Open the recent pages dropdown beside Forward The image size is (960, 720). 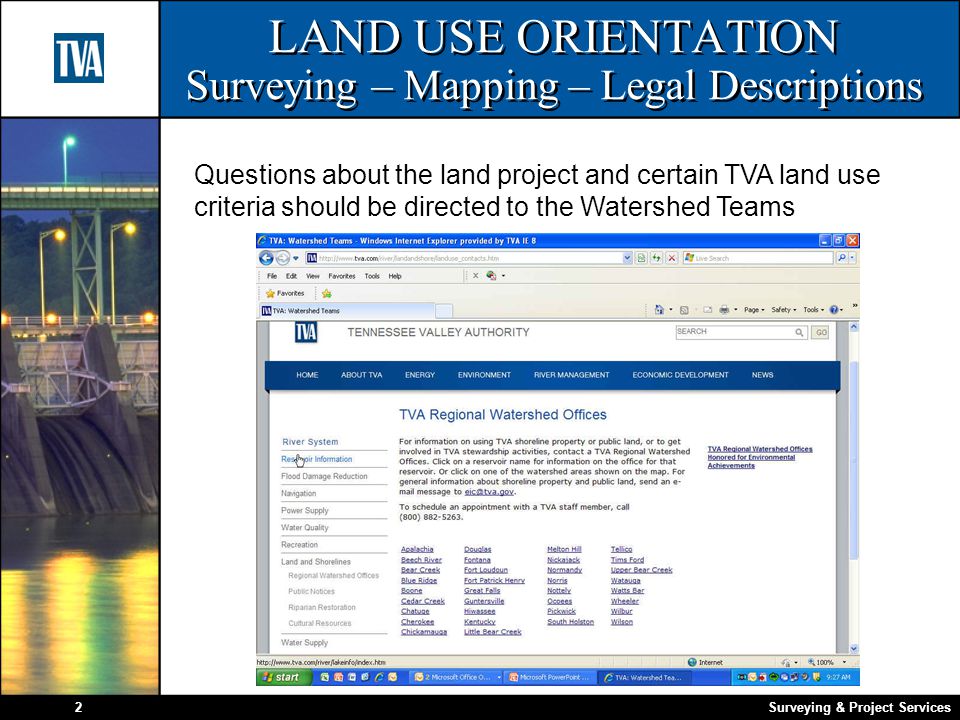click(296, 258)
